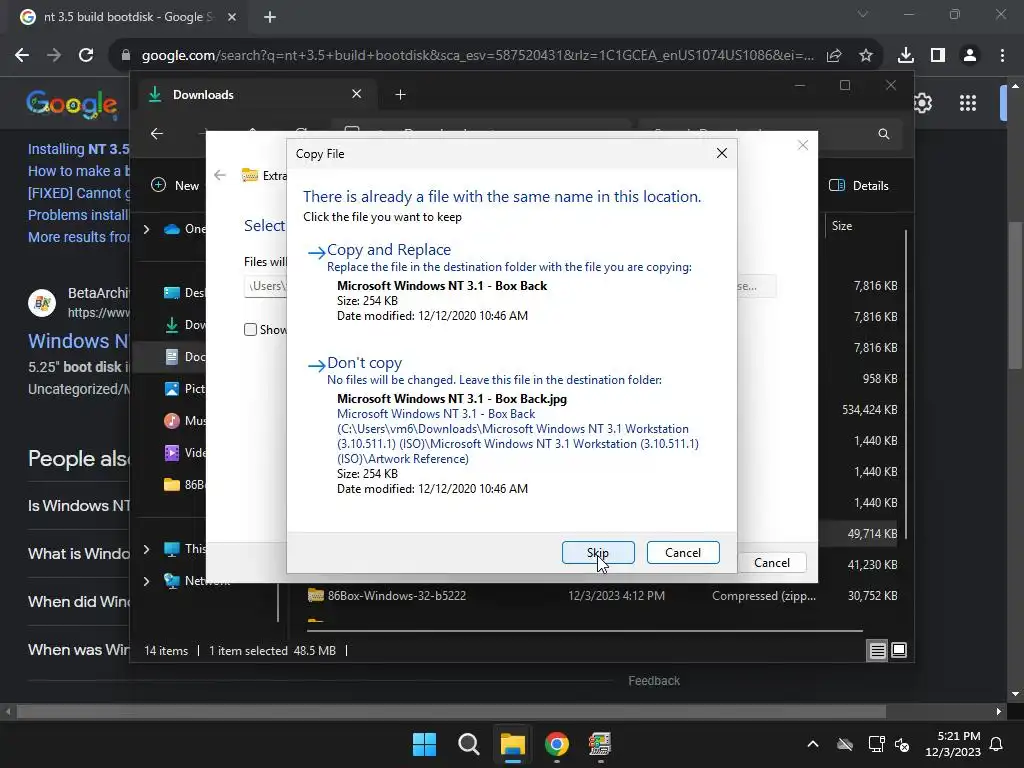
Task: Open the How to make a link
Action: pyautogui.click(x=78, y=171)
